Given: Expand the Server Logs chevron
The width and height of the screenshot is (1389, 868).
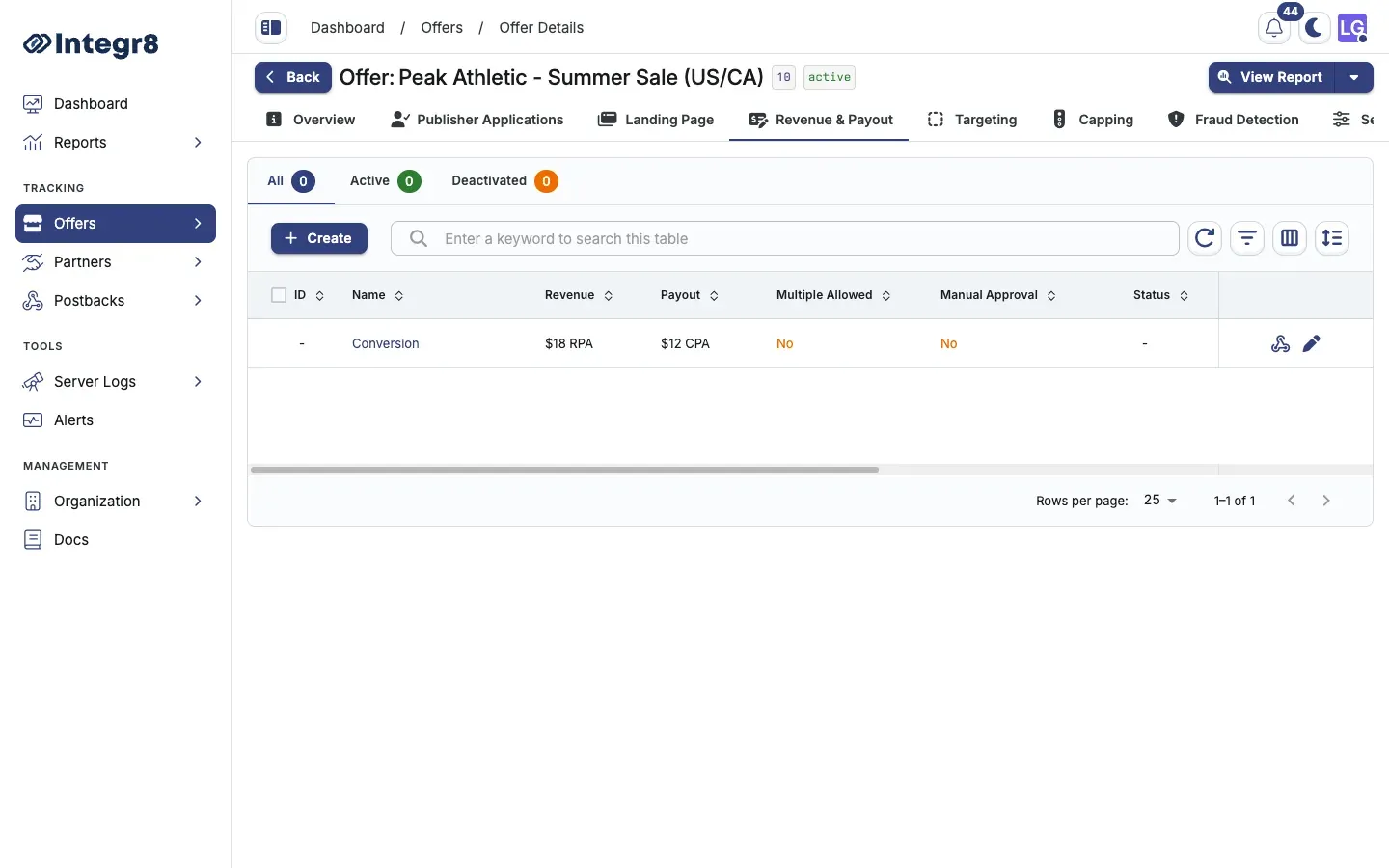Looking at the screenshot, I should [x=198, y=382].
